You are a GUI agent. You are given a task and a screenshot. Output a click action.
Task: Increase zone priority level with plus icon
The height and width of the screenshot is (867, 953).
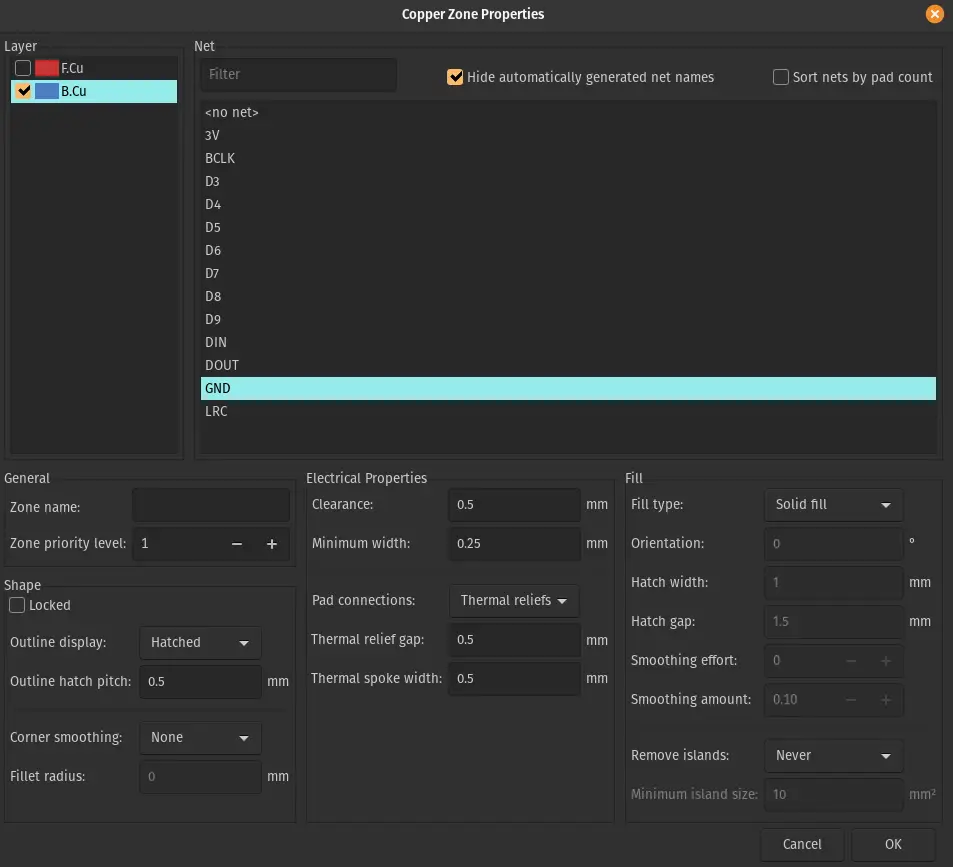[271, 544]
